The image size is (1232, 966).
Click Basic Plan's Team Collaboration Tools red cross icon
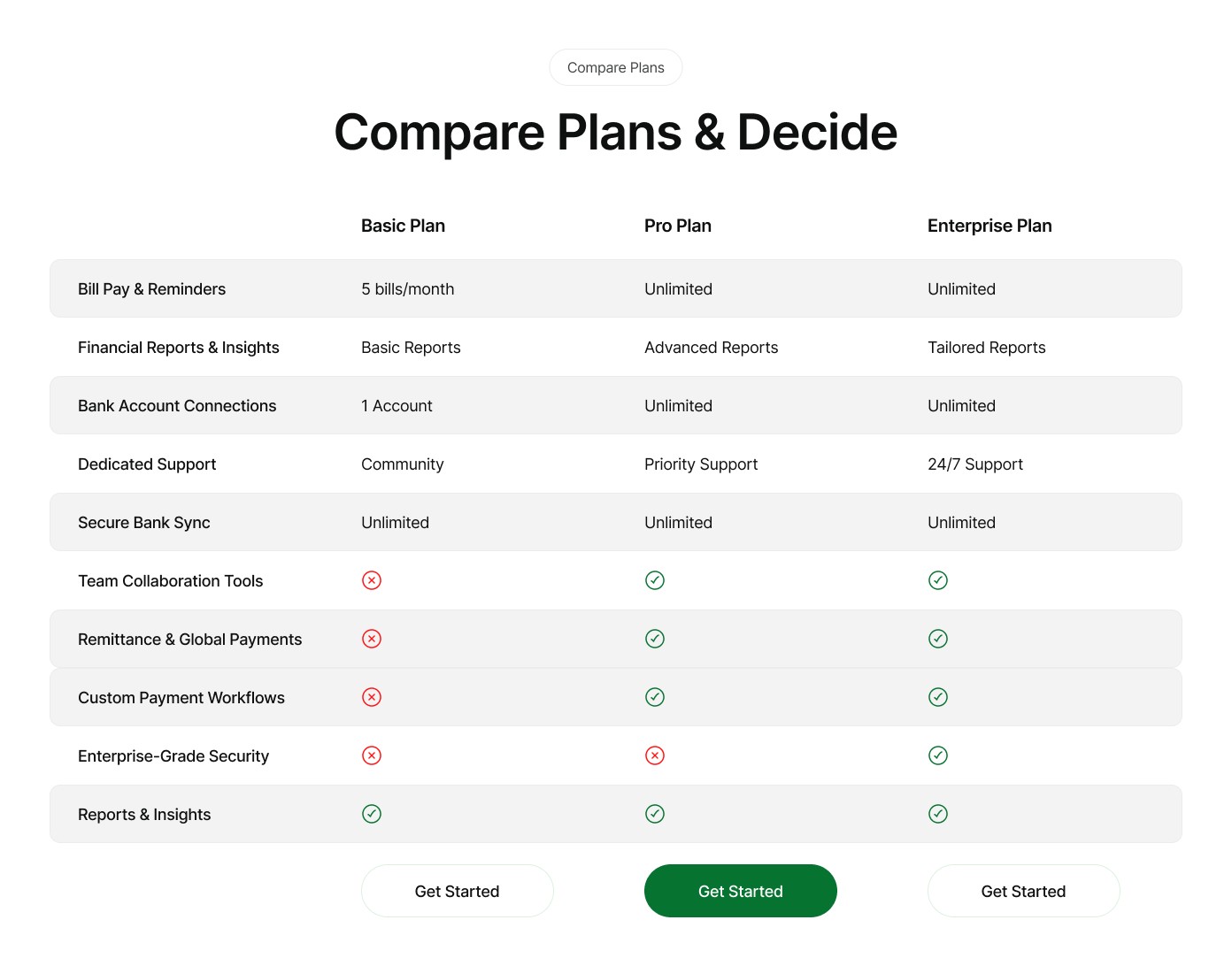372,580
